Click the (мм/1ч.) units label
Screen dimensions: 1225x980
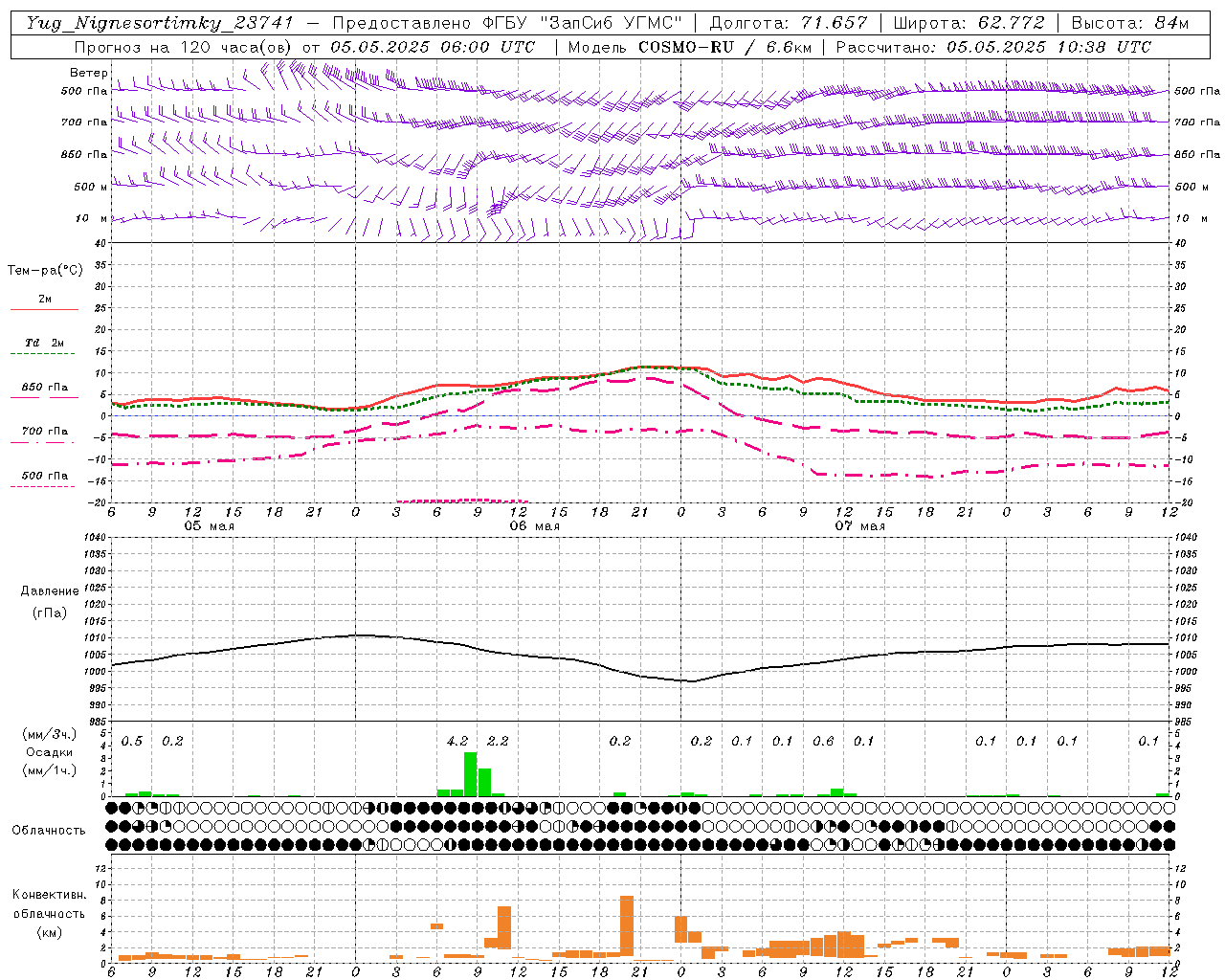point(50,770)
